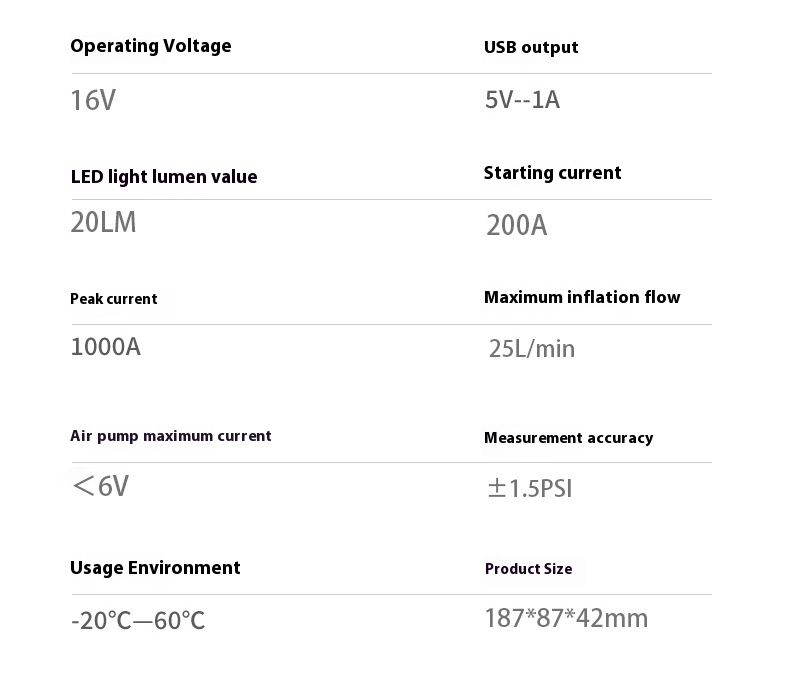Click the USB output heading
The width and height of the screenshot is (790, 698).
(x=531, y=47)
